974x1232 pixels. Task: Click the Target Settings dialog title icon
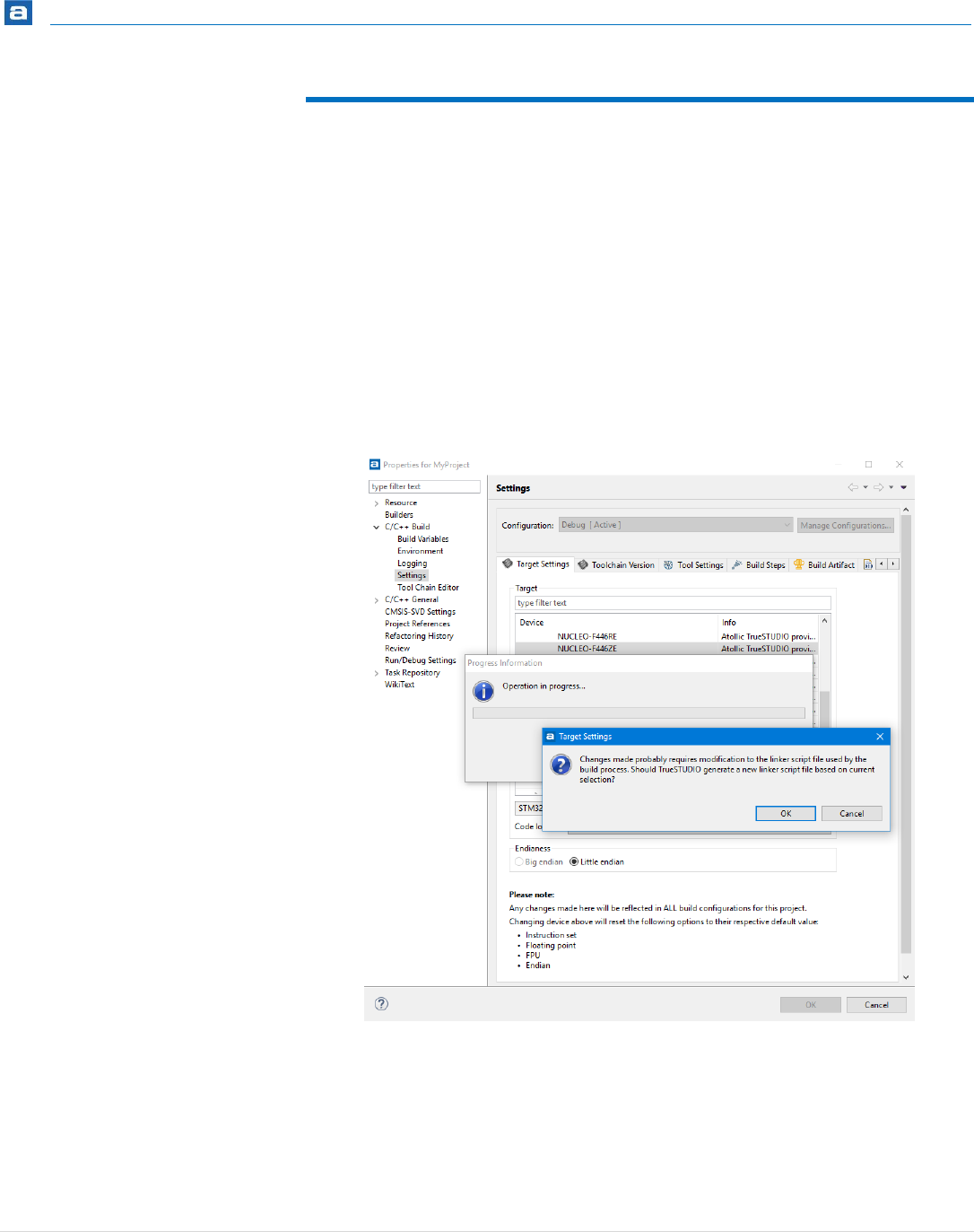pyautogui.click(x=551, y=736)
